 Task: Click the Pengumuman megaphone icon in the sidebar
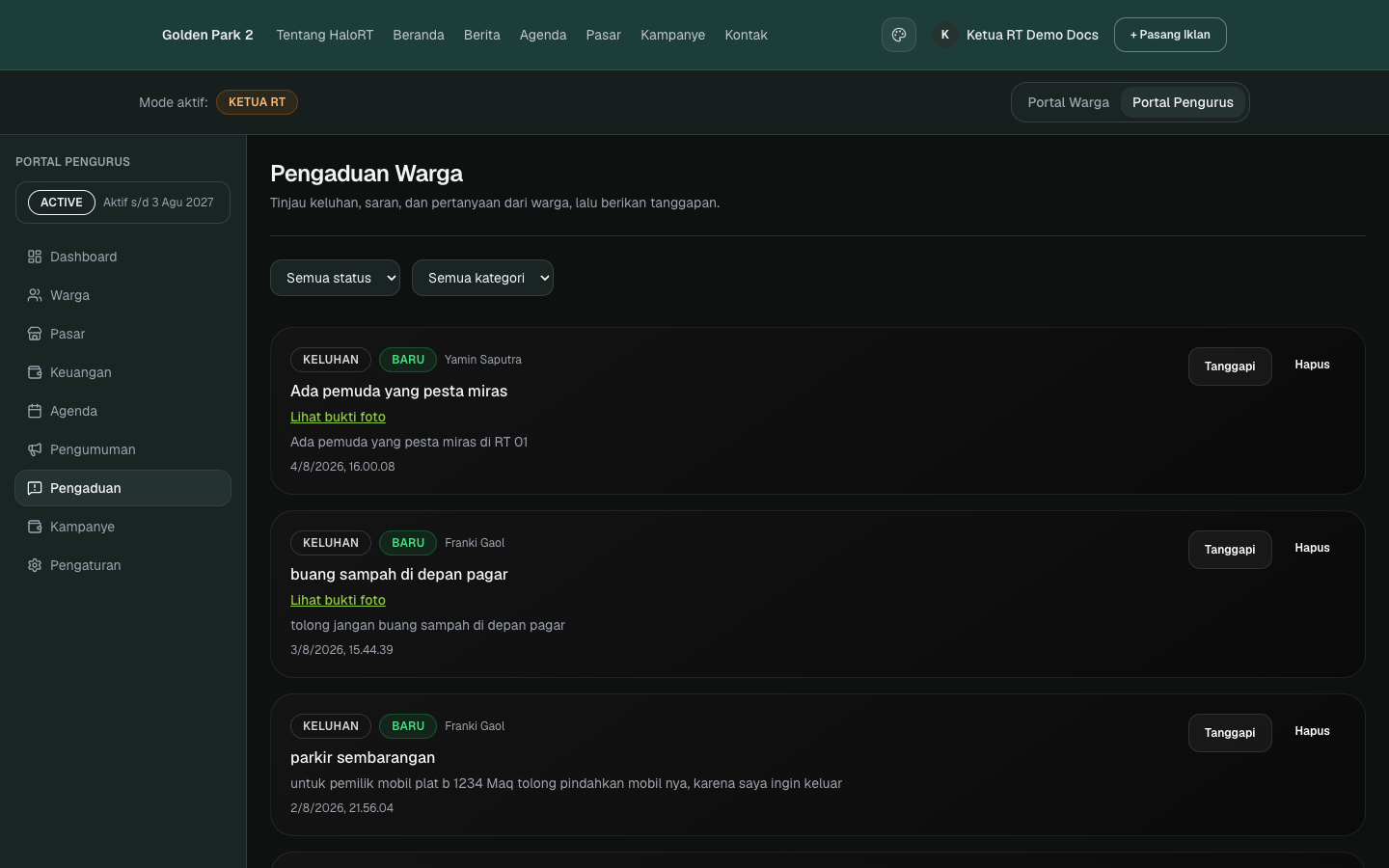(35, 449)
